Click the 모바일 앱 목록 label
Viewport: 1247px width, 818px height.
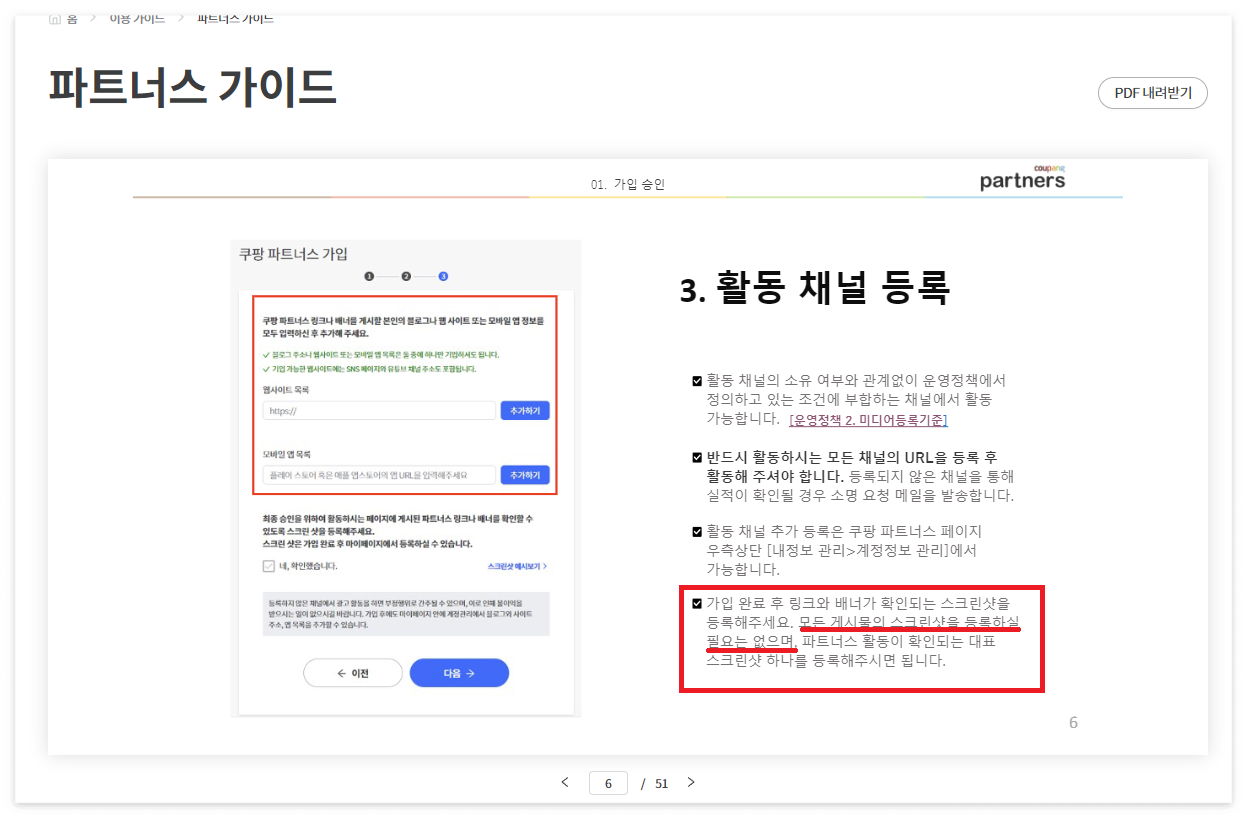[x=286, y=453]
